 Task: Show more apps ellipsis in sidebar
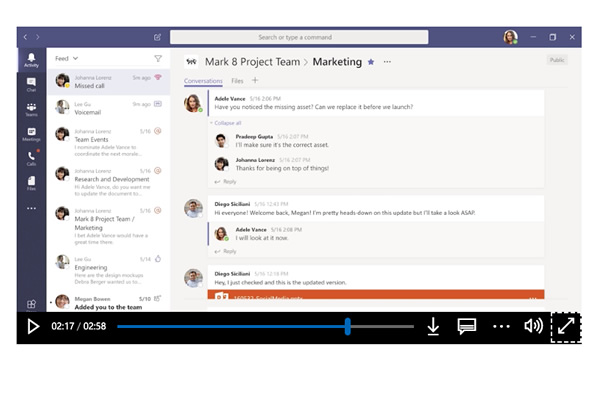coord(31,208)
